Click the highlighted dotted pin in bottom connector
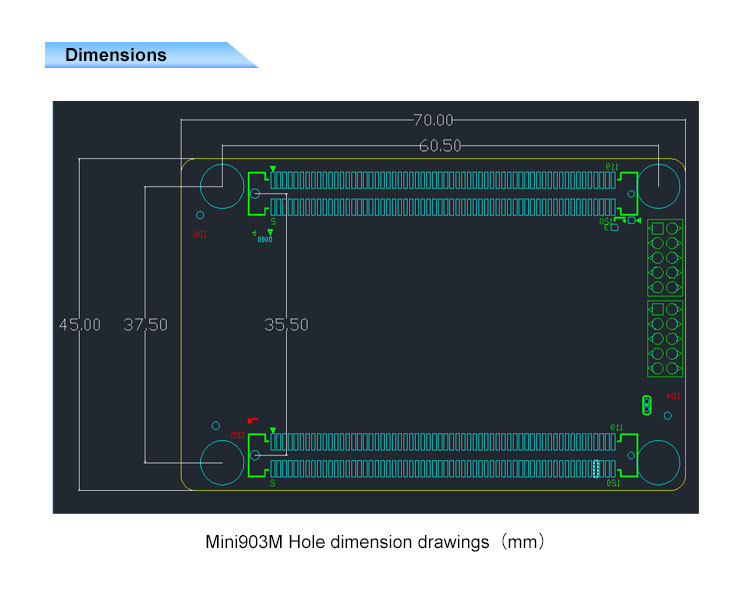The image size is (750, 600). 596,469
